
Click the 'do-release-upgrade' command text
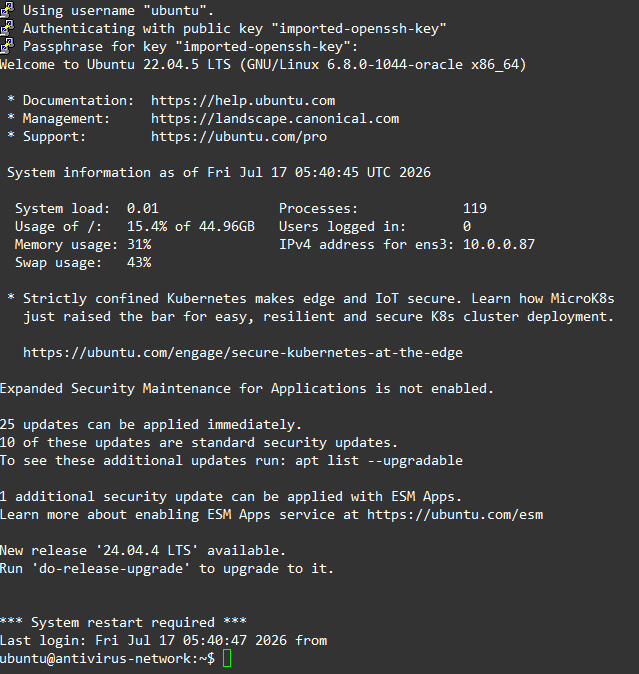(111, 569)
